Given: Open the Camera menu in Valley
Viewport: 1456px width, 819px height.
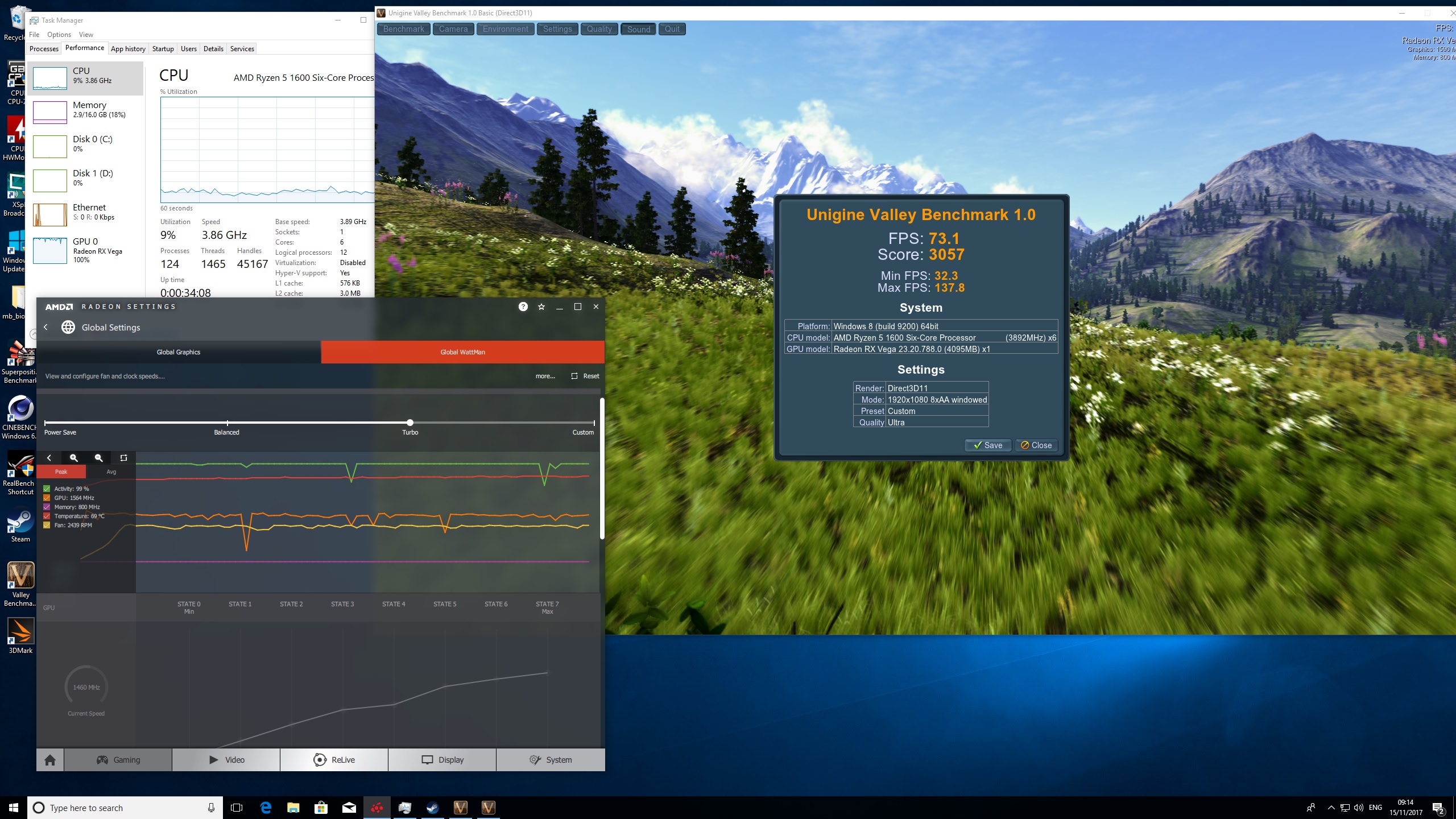Looking at the screenshot, I should pyautogui.click(x=453, y=29).
